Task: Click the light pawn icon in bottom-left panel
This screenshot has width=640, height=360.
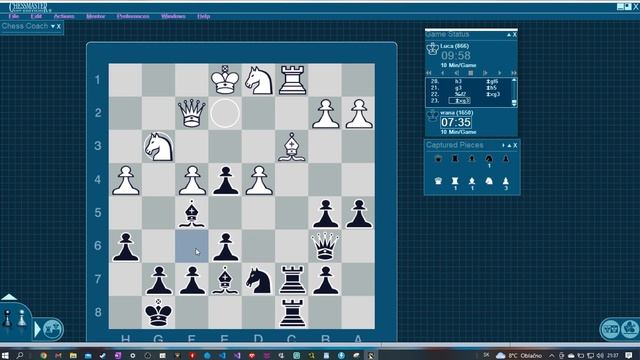Action: [21, 318]
